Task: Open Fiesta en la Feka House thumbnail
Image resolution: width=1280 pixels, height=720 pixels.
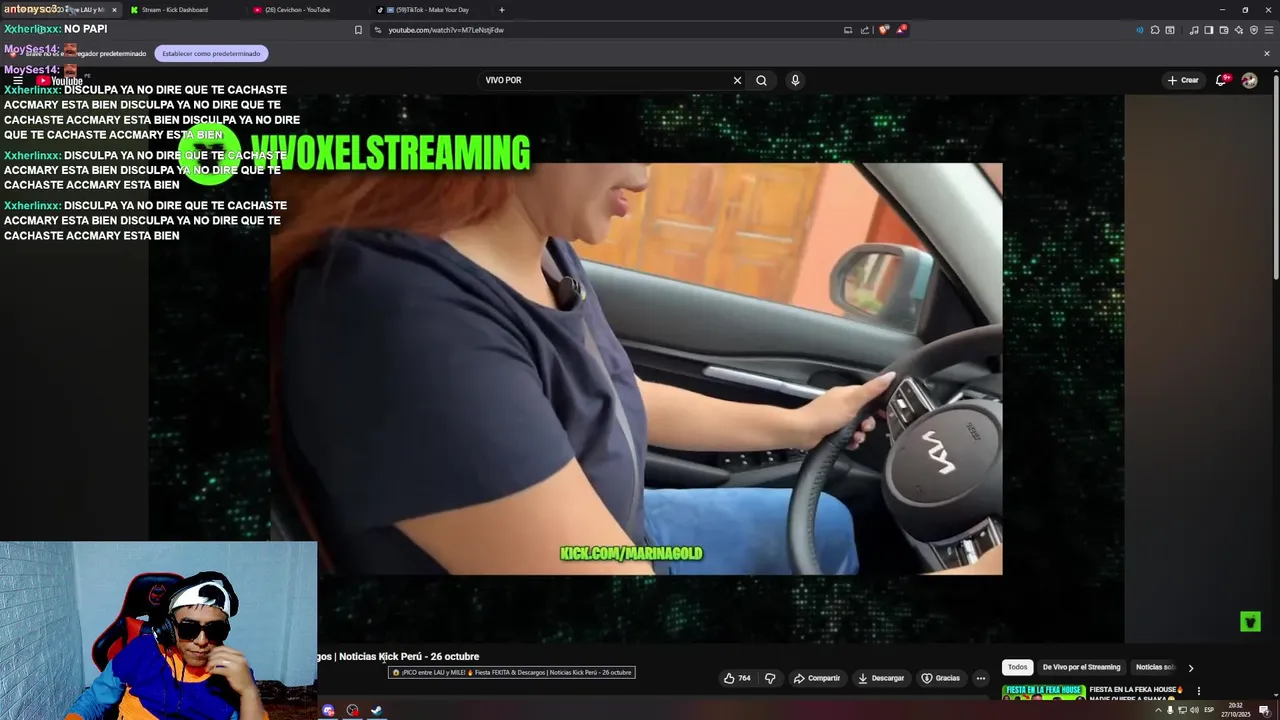Action: pos(1044,692)
